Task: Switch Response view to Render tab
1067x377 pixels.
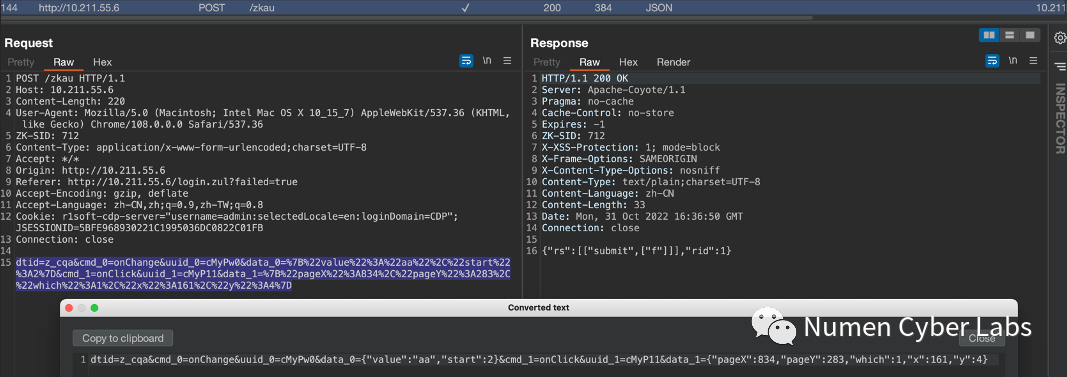Action: click(x=674, y=62)
